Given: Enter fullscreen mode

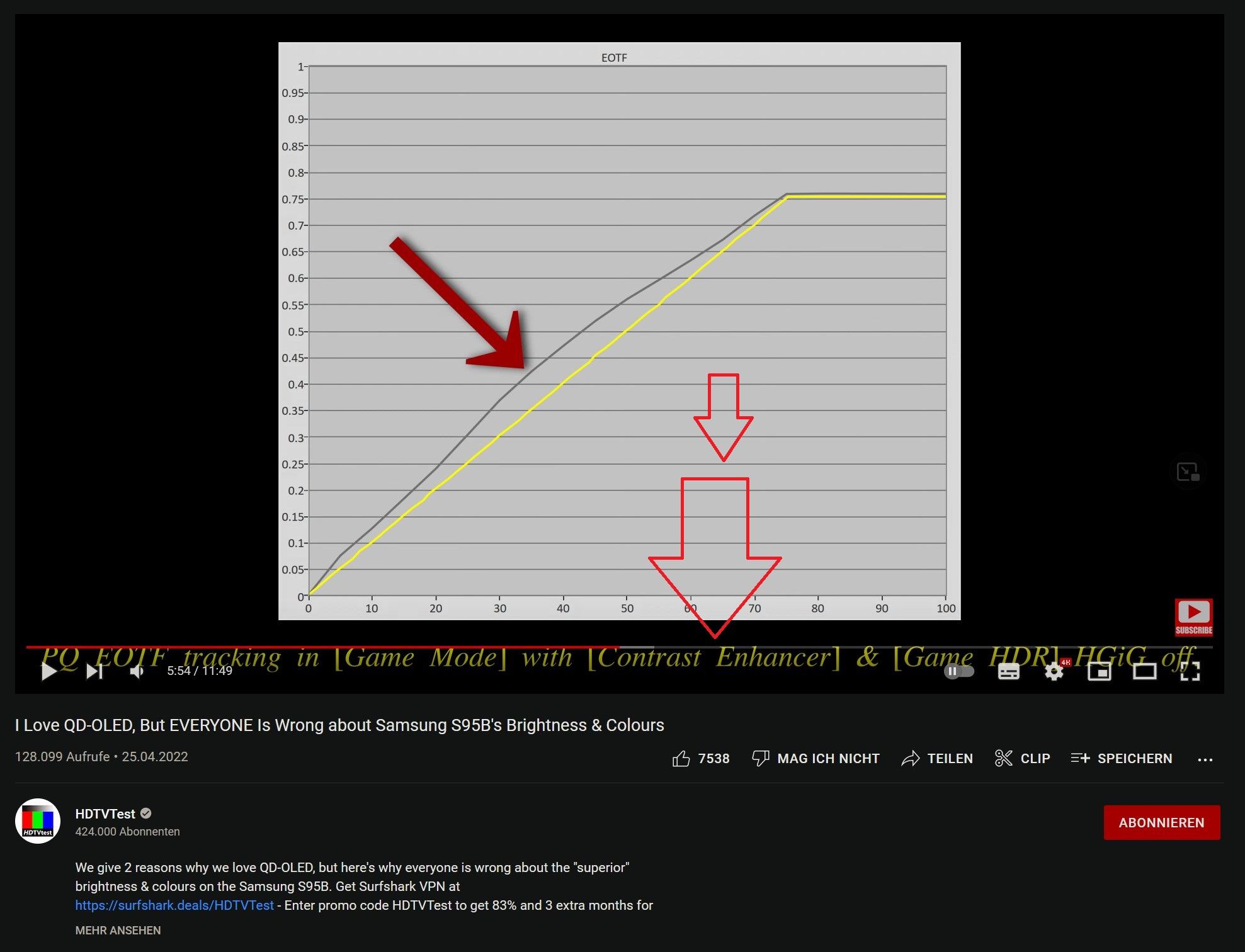Looking at the screenshot, I should pyautogui.click(x=1190, y=672).
